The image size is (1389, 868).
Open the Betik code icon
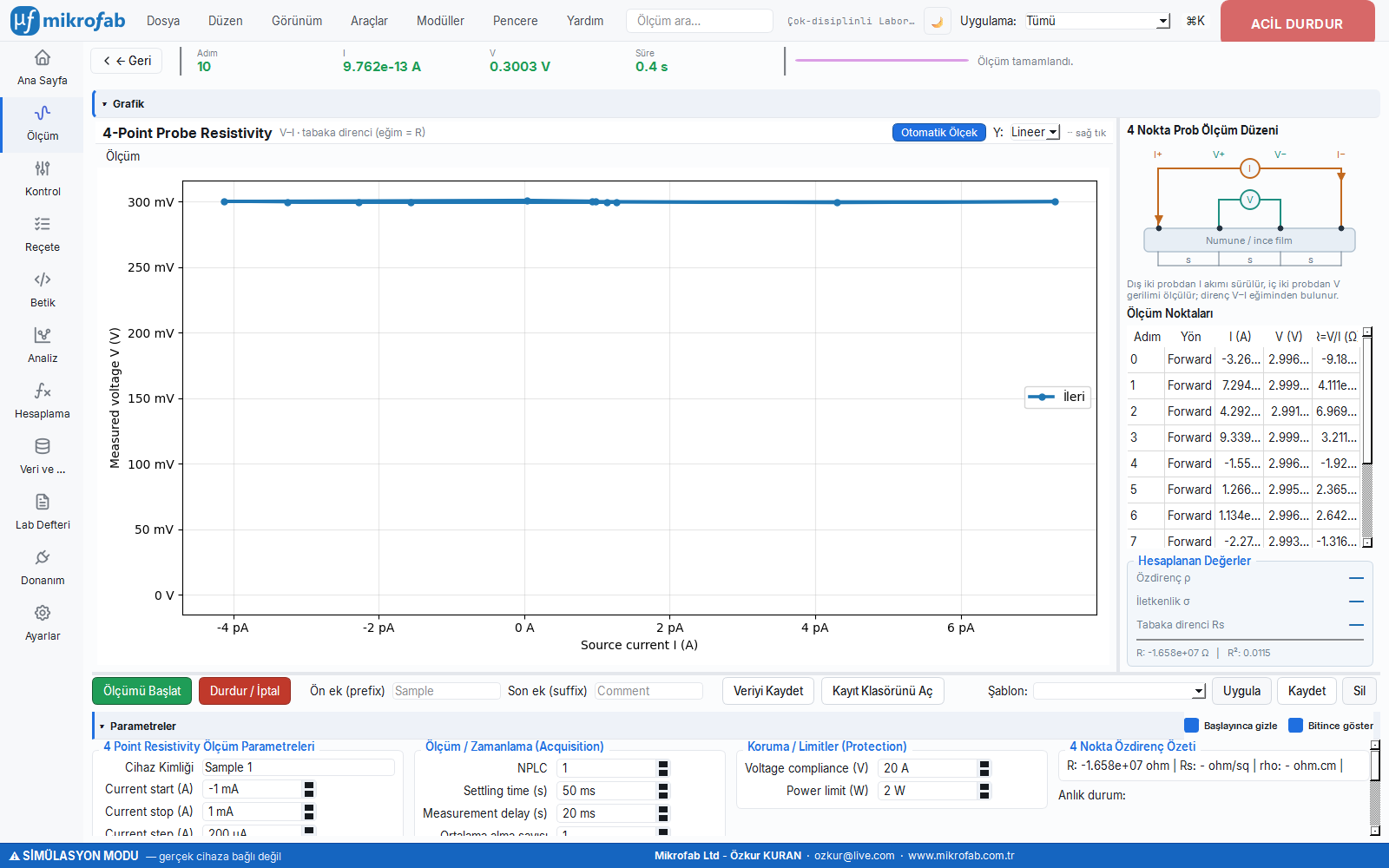click(42, 279)
